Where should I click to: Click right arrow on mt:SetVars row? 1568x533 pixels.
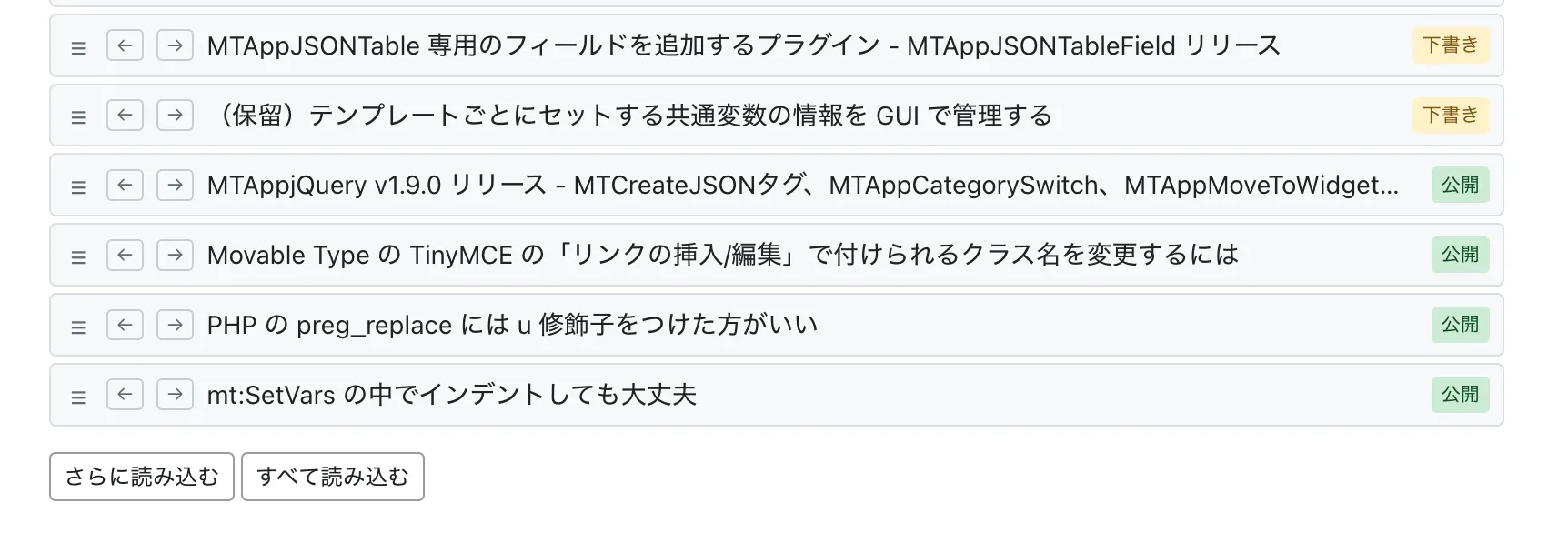[175, 395]
